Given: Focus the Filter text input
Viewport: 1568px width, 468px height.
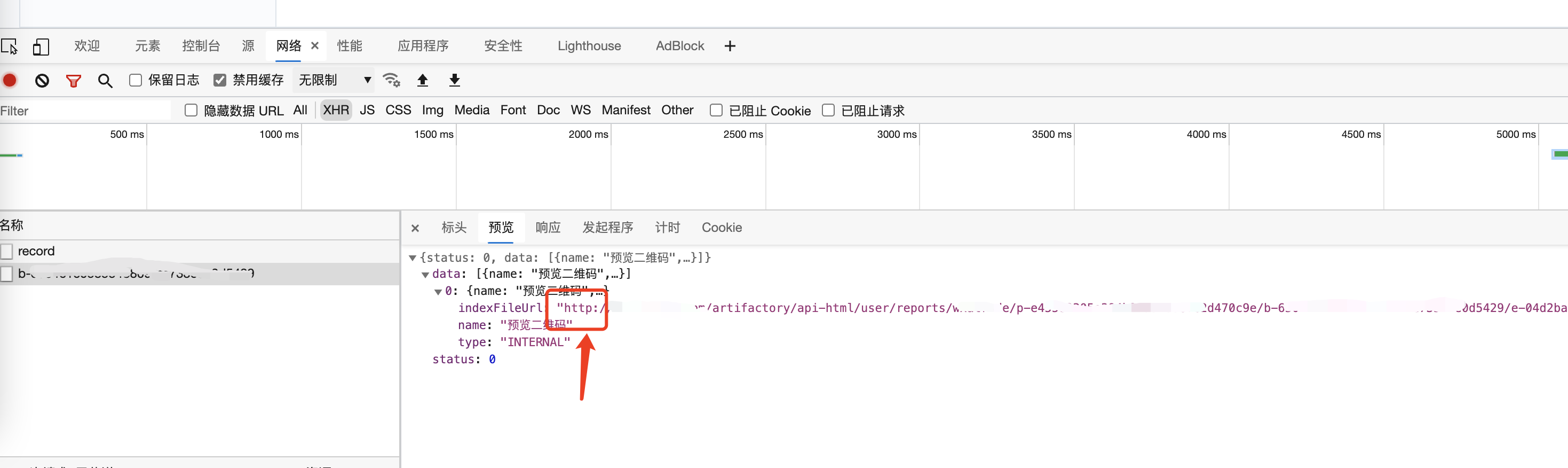Looking at the screenshot, I should pos(85,111).
